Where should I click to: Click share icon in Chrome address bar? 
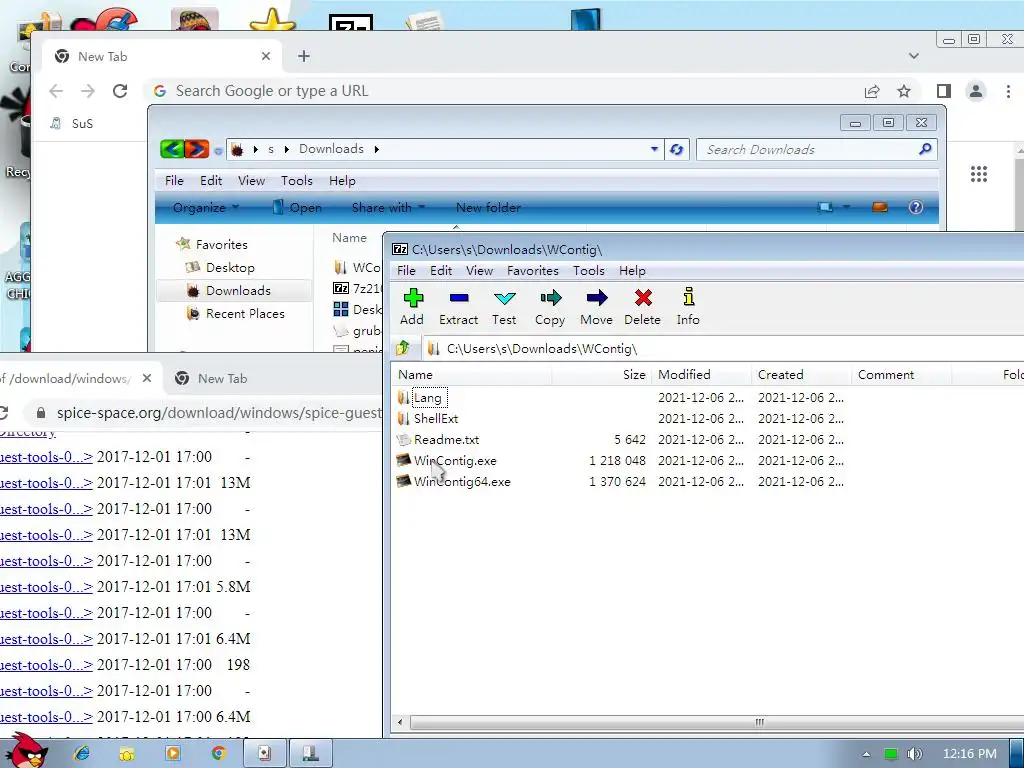pyautogui.click(x=872, y=91)
